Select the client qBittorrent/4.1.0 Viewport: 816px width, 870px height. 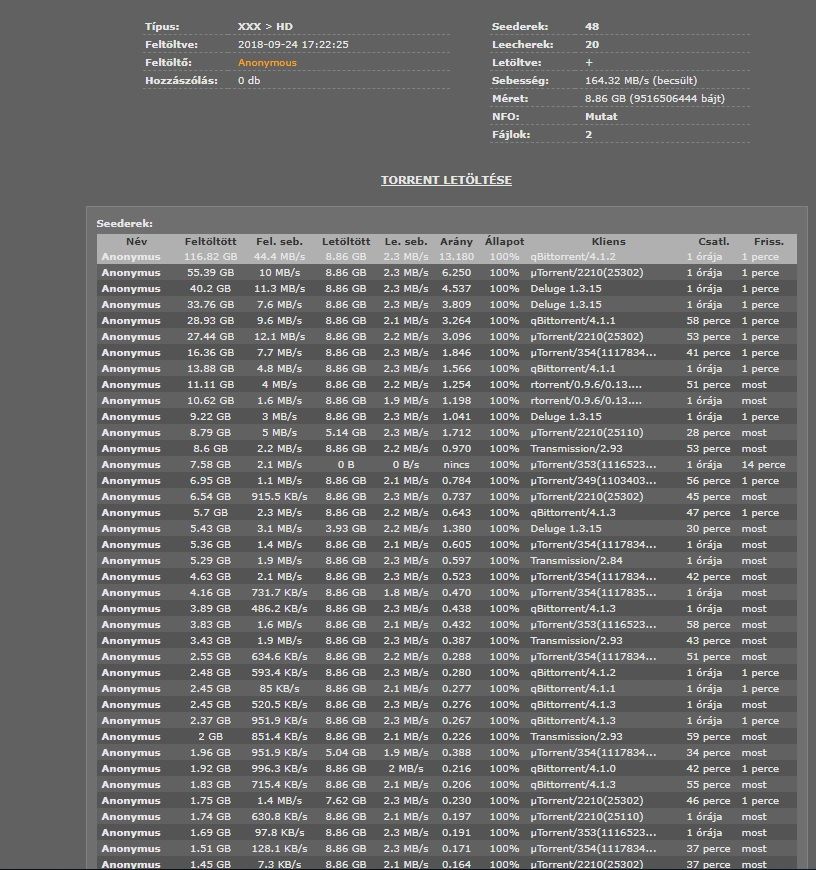[572, 769]
